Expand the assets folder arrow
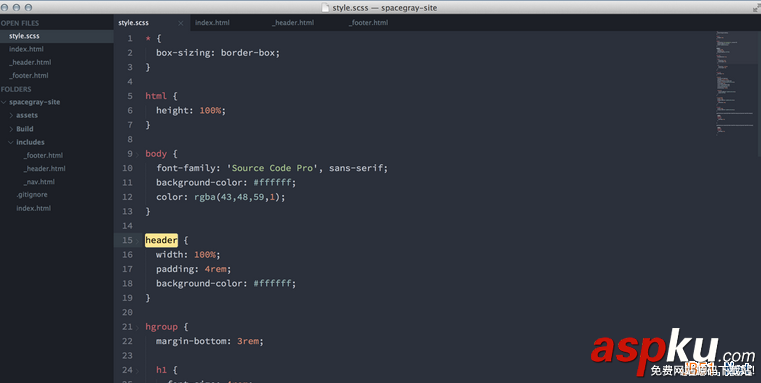The image size is (761, 383). [11, 116]
